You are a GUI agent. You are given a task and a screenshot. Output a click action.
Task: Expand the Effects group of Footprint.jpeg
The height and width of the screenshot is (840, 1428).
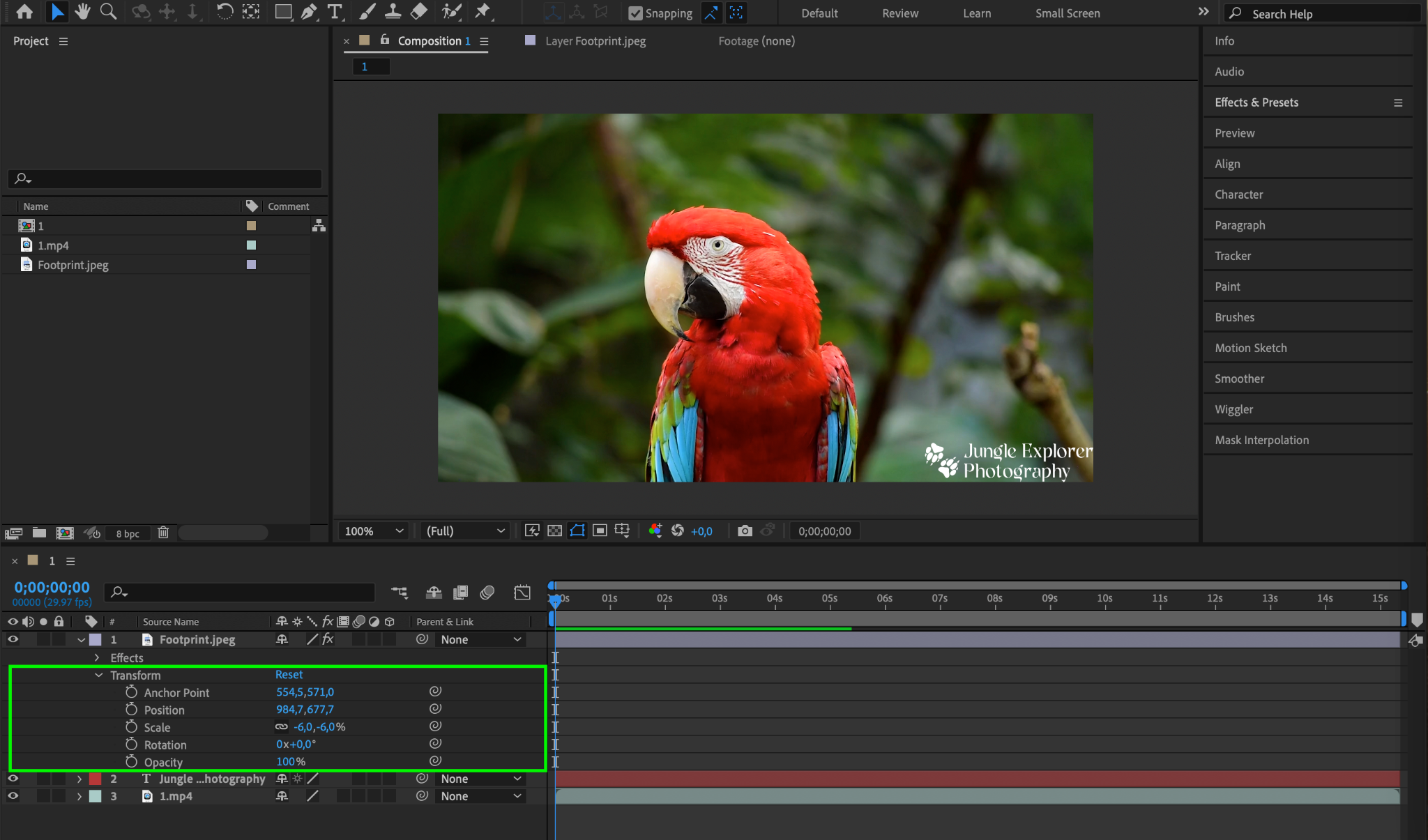point(97,657)
